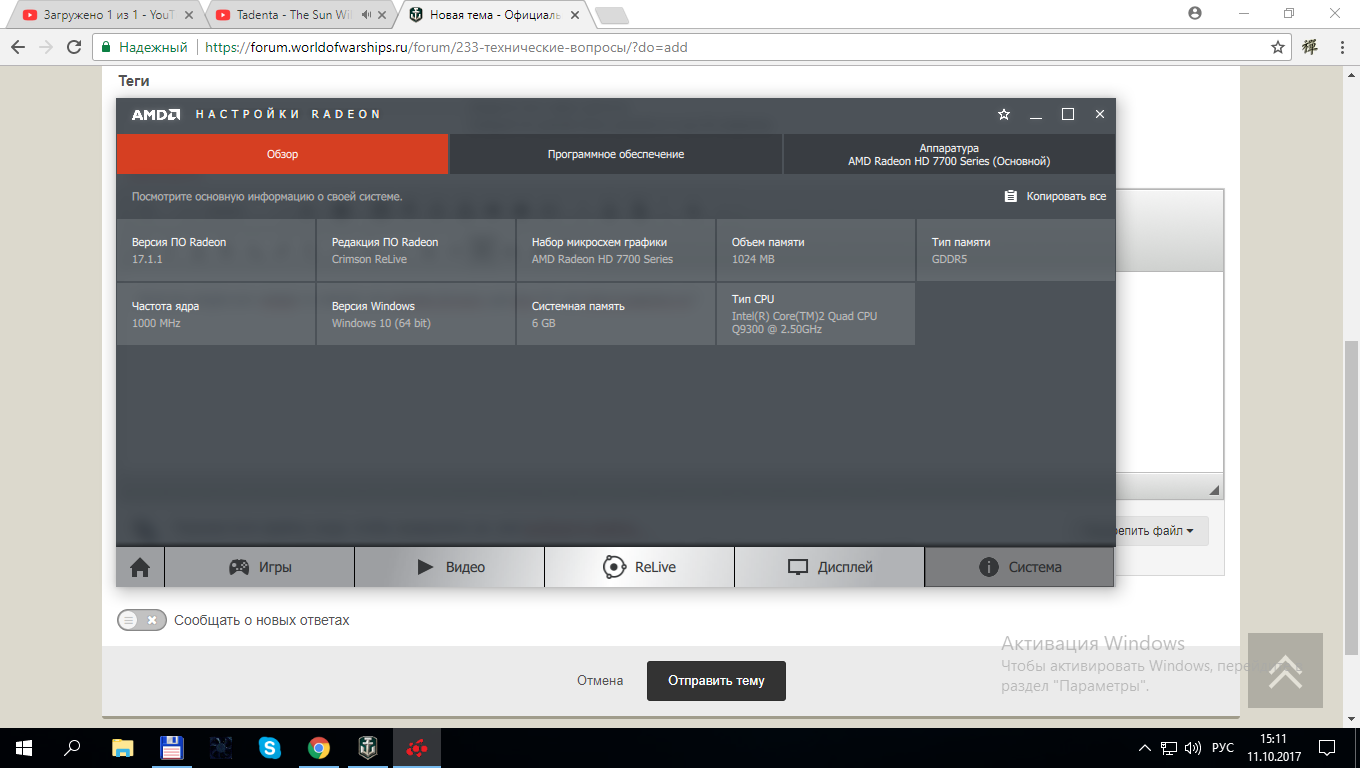Open the Windows Start menu
1360x768 pixels.
24,747
